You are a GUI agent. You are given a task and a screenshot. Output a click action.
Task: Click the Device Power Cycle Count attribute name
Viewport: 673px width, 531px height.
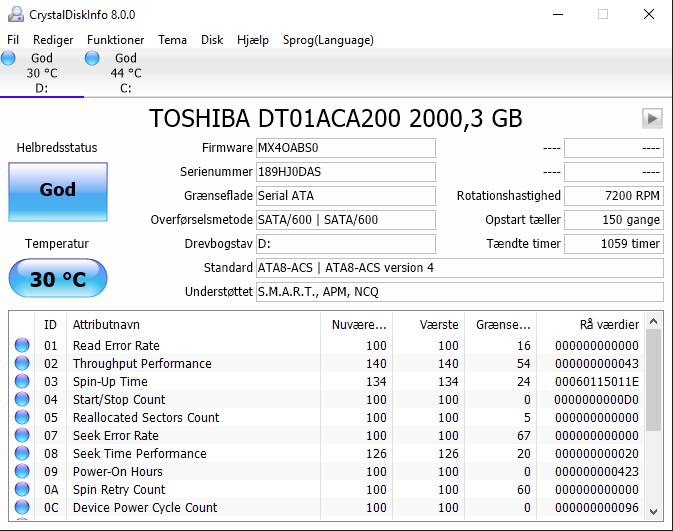pos(145,508)
